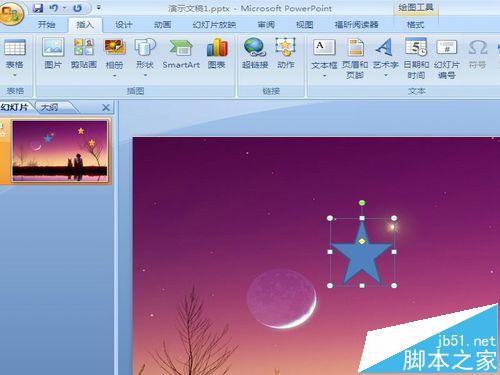The width and height of the screenshot is (500, 375).
Task: Open the 动画 tab
Action: tap(162, 25)
